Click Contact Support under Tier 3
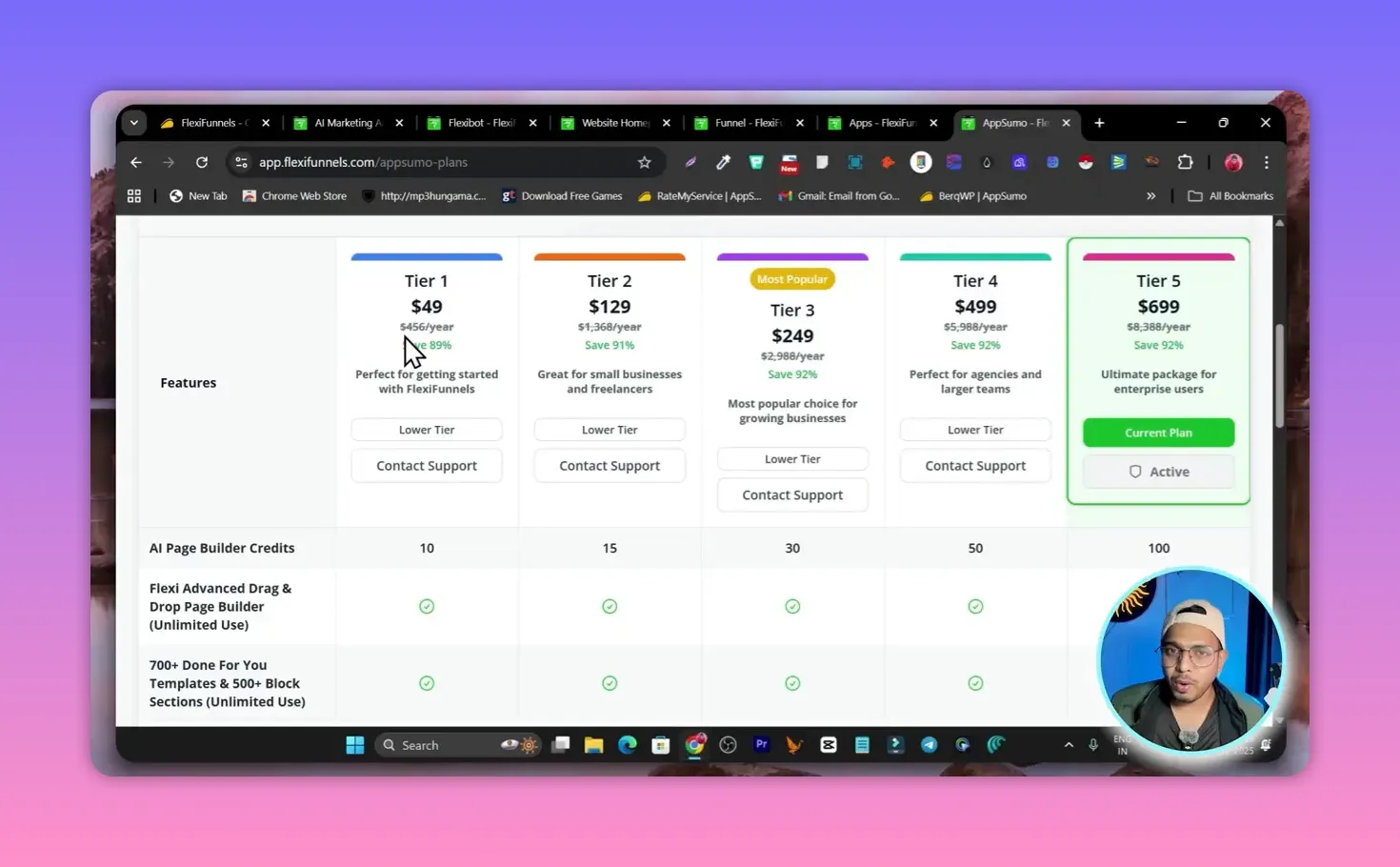Screen dimensions: 1400x867 (791, 494)
